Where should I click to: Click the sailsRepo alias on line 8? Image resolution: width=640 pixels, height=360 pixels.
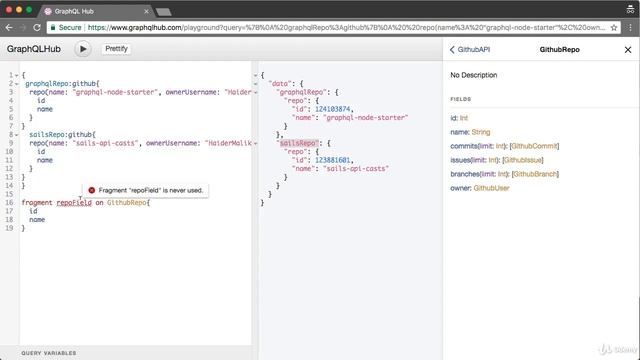pyautogui.click(x=47, y=134)
